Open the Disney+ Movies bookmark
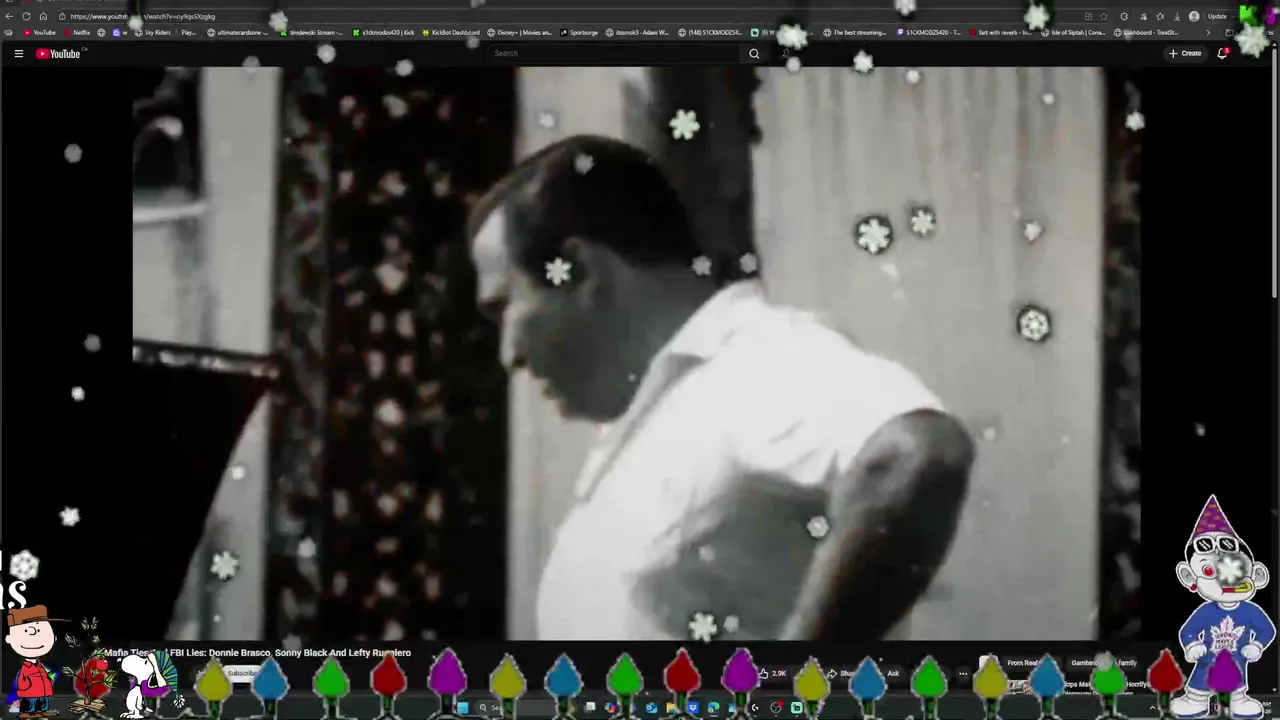The height and width of the screenshot is (720, 1280). 520,33
